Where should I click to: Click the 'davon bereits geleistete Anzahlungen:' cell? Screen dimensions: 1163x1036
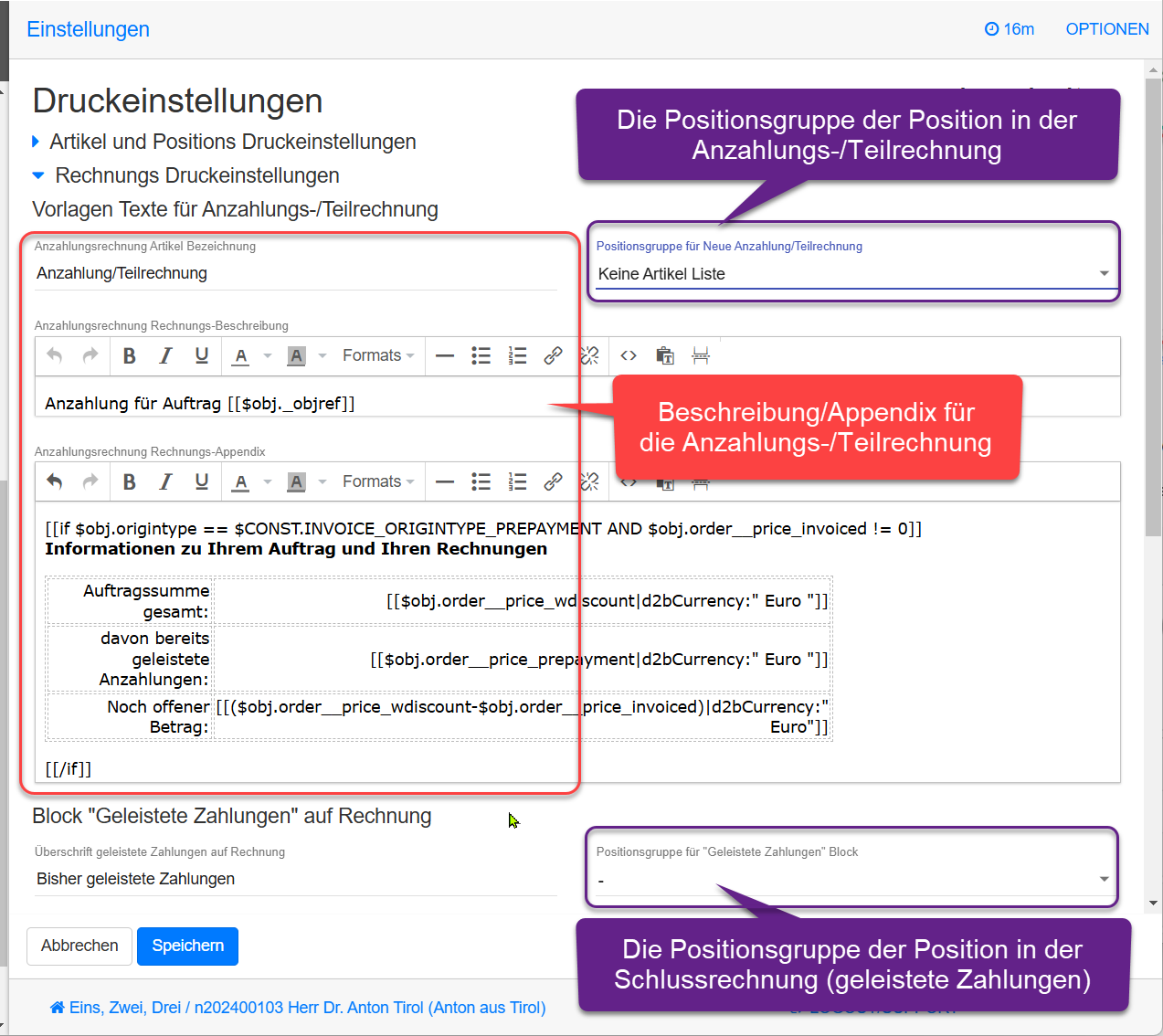(x=130, y=659)
